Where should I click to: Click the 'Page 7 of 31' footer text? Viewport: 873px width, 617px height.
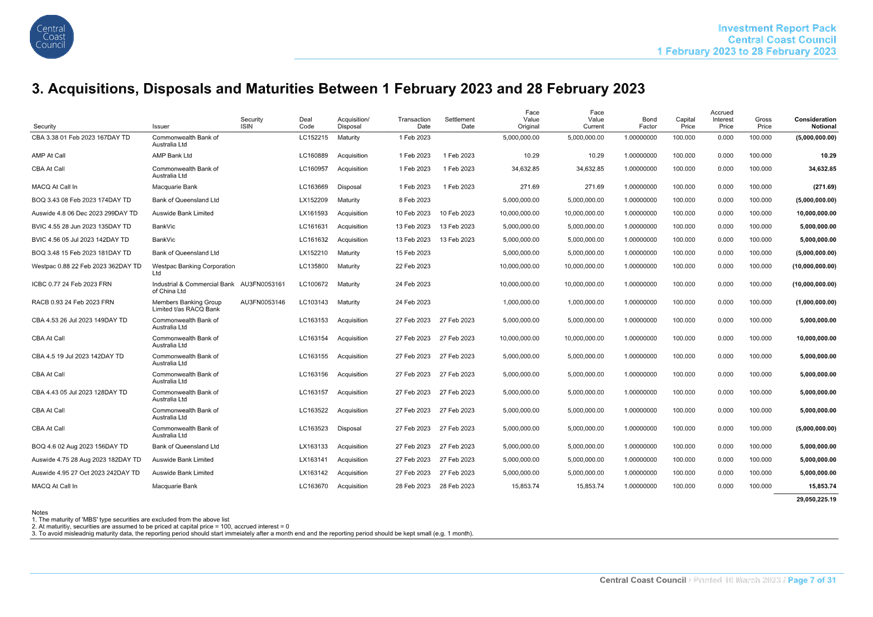(812, 580)
